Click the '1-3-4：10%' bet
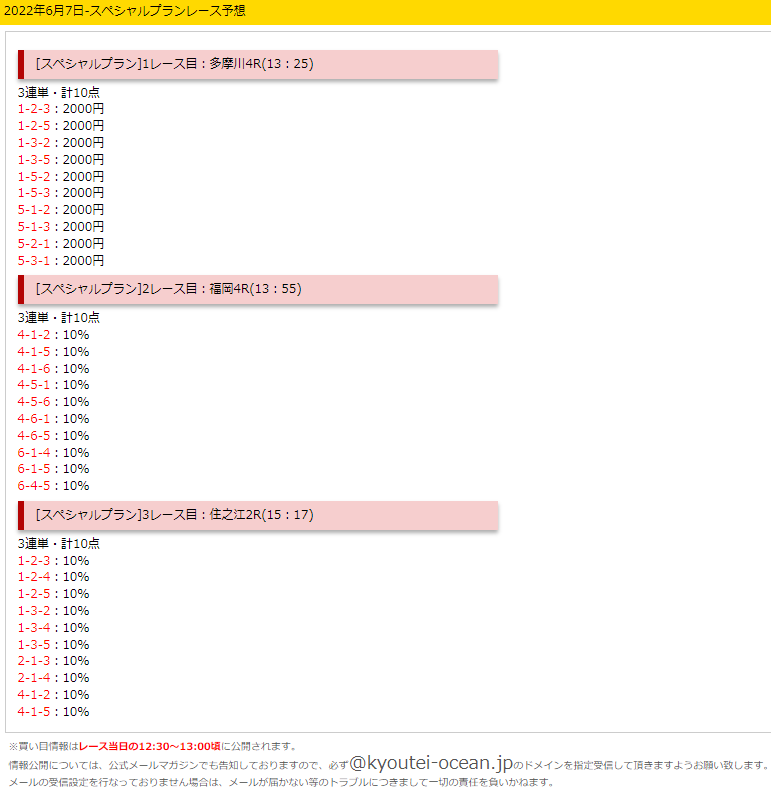The width and height of the screenshot is (771, 793). 54,628
